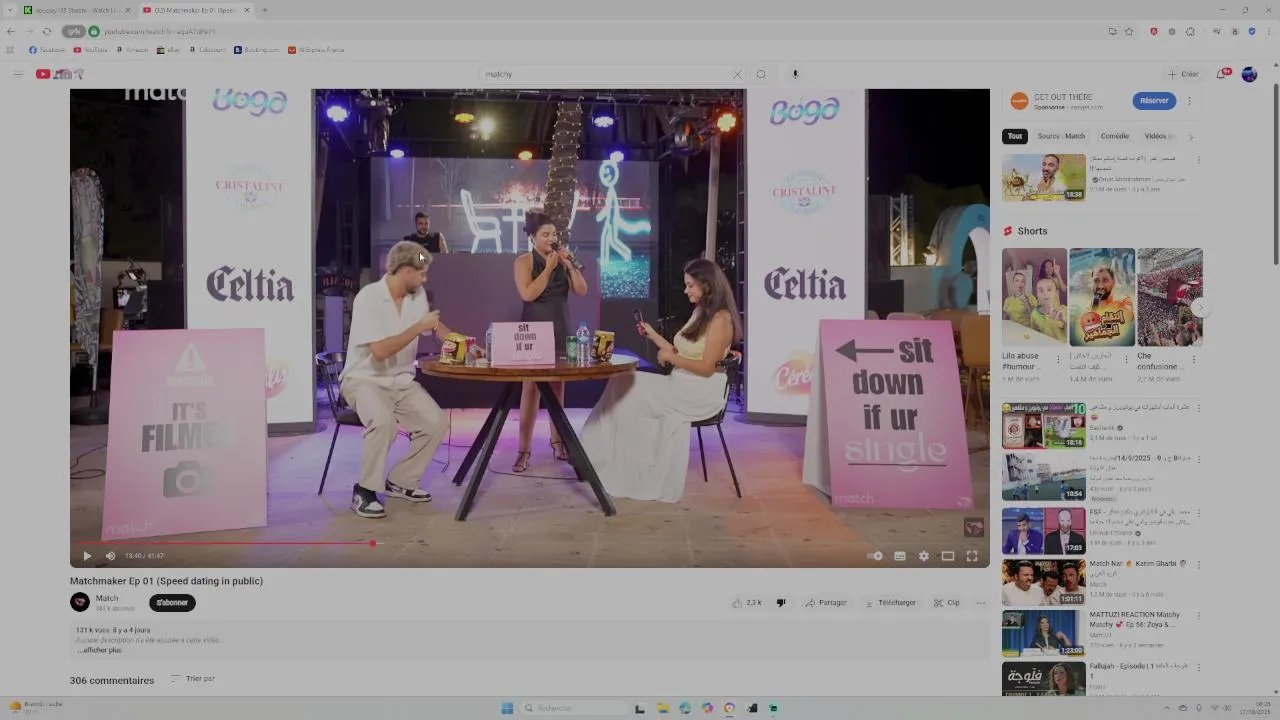
Task: Open the Booking.com bookmark
Action: (257, 50)
